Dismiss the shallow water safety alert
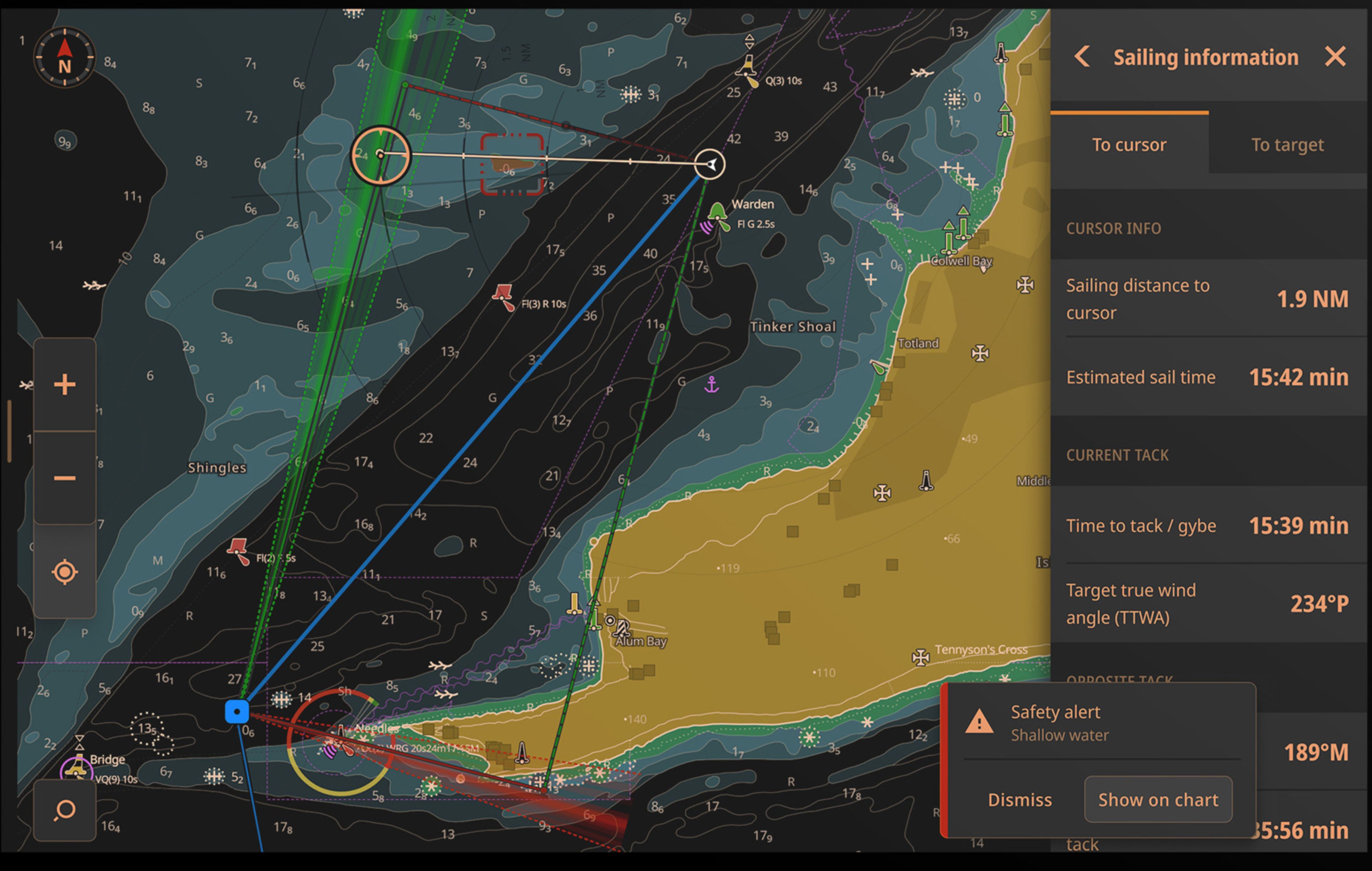This screenshot has height=871, width=1372. click(x=1020, y=800)
